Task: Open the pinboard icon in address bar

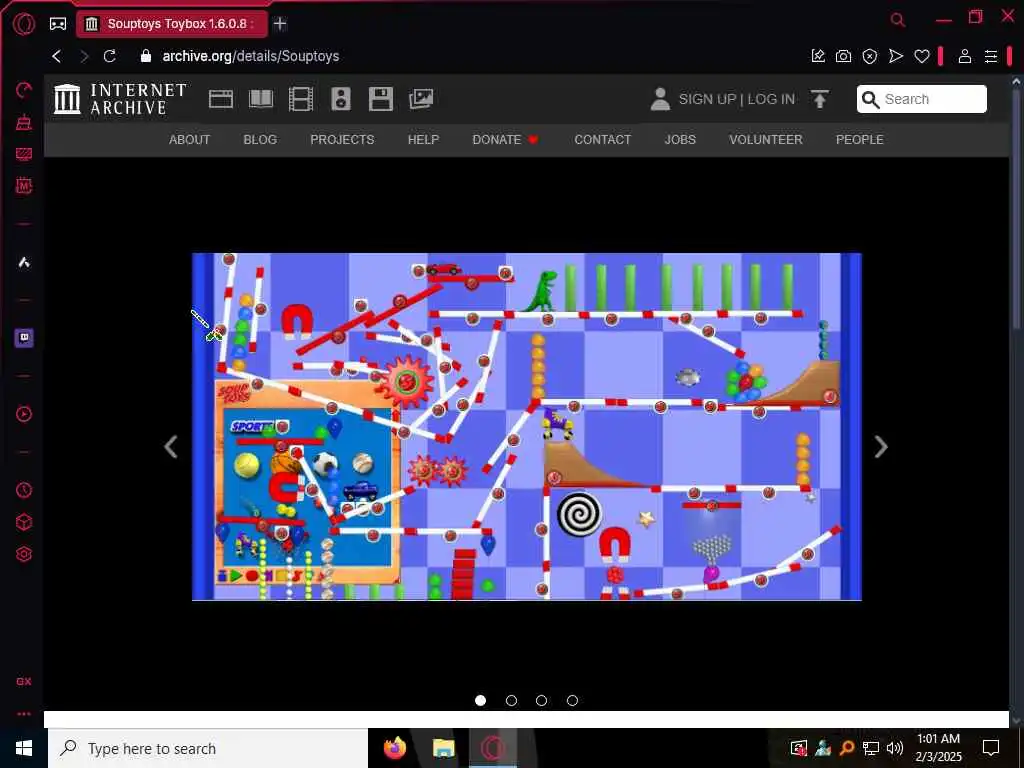Action: (x=818, y=56)
